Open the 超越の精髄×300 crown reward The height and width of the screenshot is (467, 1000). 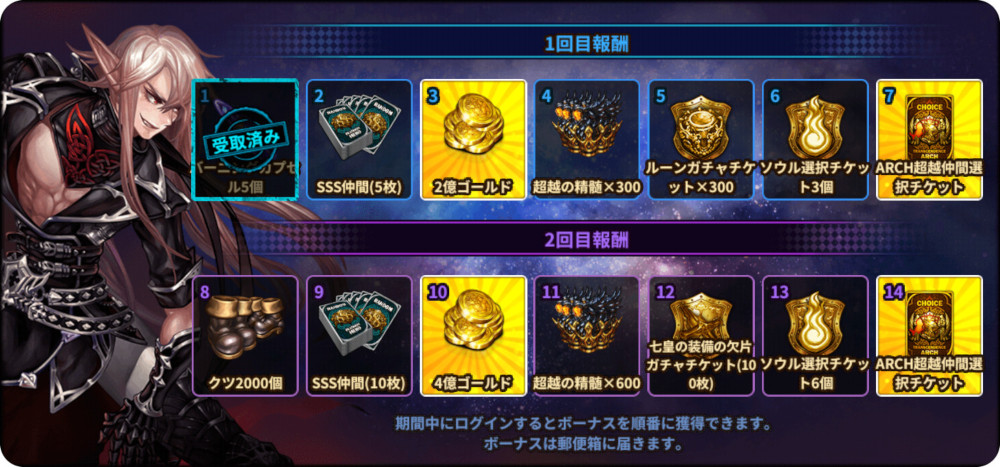coord(587,140)
